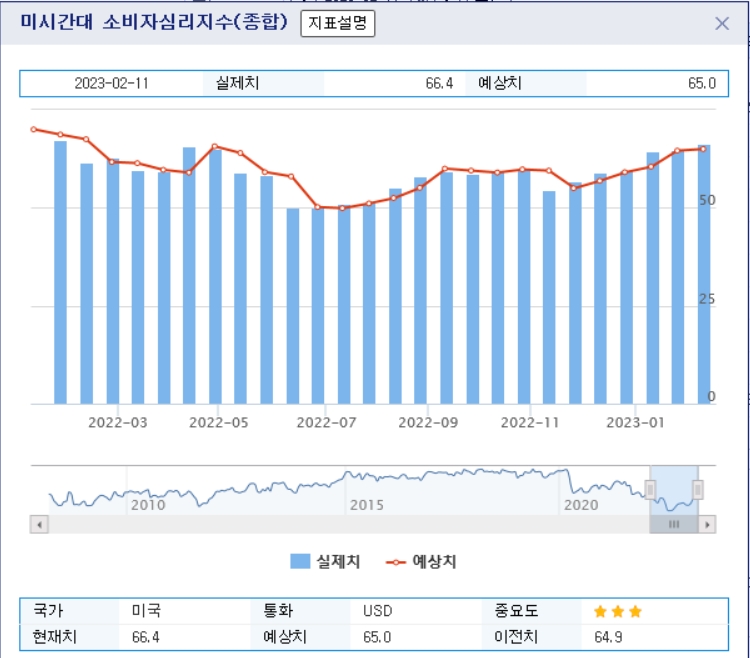Click the bottom table 예상치 value 65.0

[x=377, y=637]
